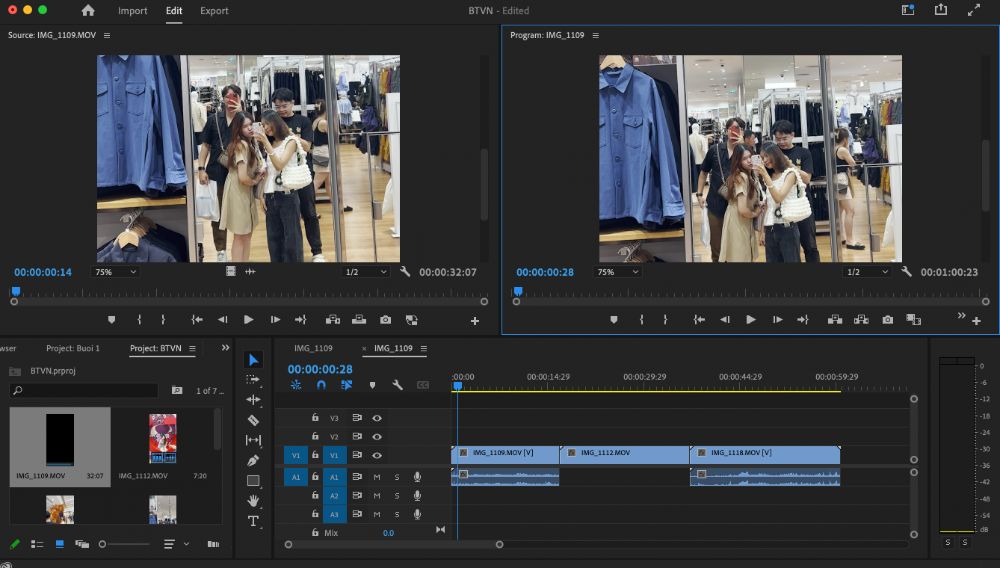Solo track A2
The image size is (1000, 568).
(x=397, y=495)
